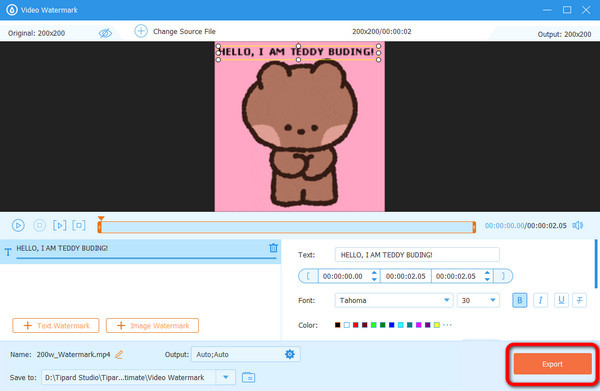Add a new Image Watermark
Viewport: 600px width, 391px height.
pos(152,326)
